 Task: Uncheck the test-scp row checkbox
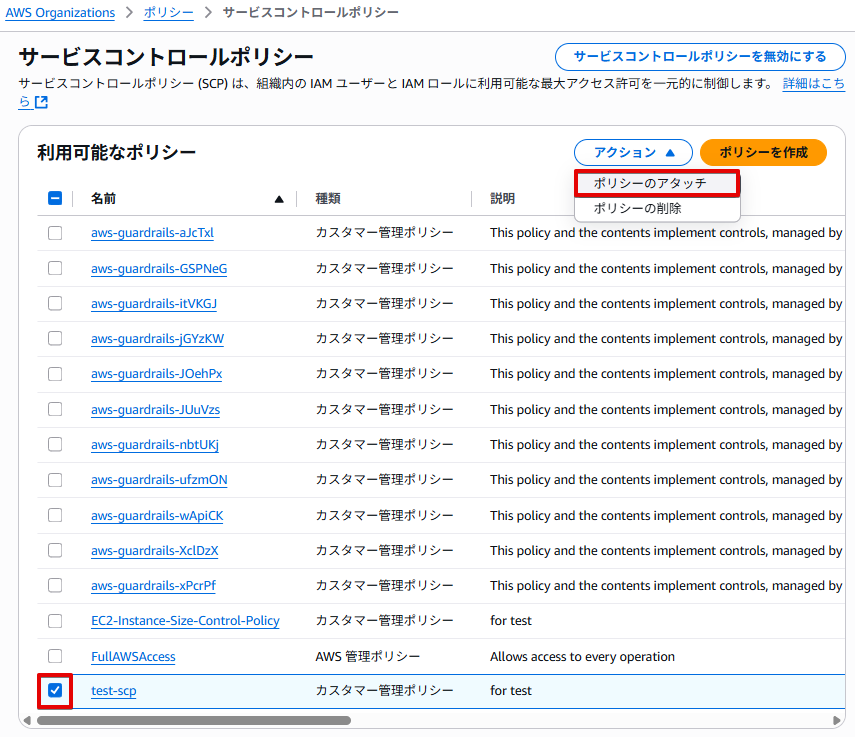55,691
